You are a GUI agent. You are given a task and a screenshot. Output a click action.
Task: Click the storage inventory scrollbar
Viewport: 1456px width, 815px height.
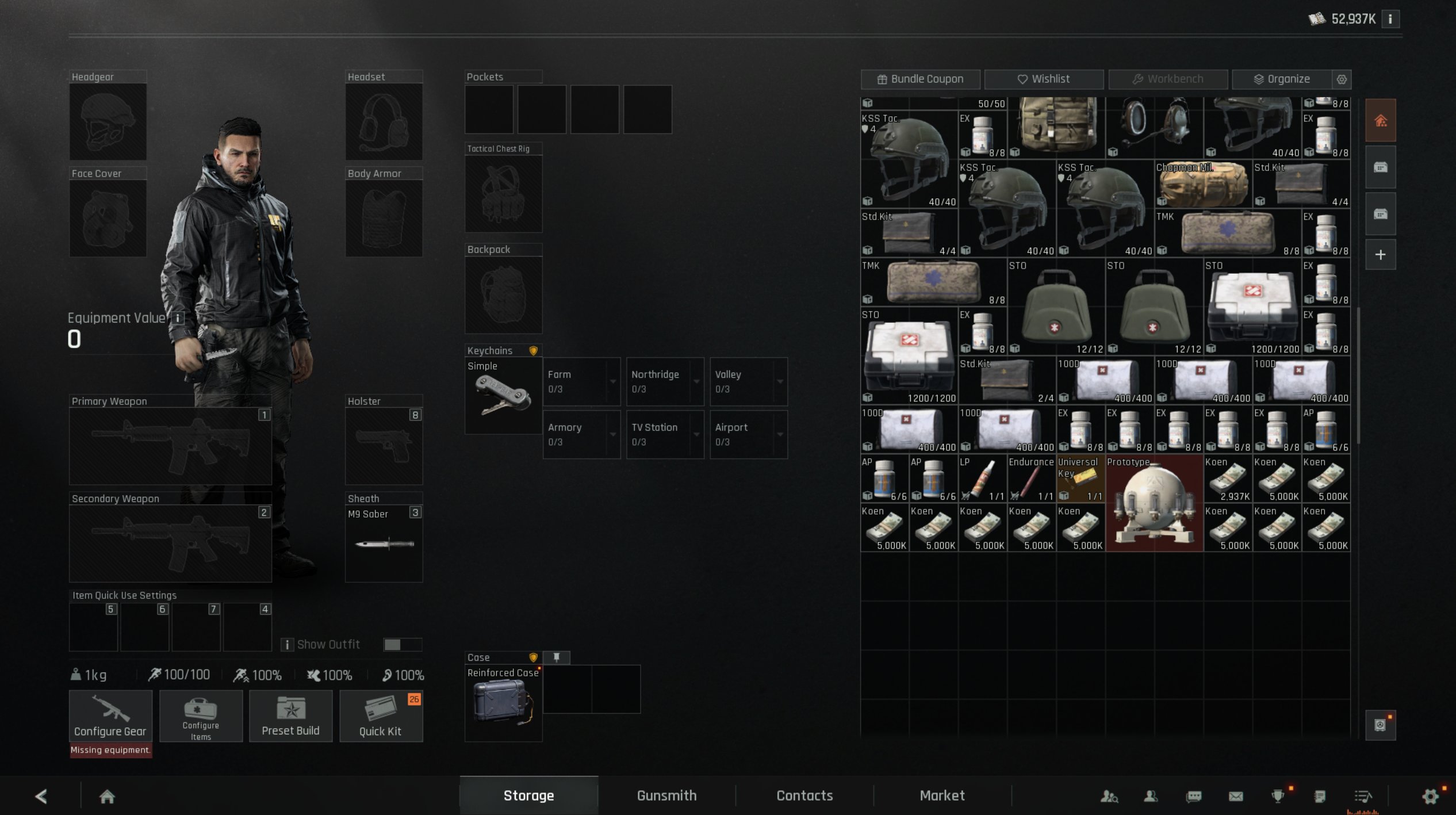click(x=1359, y=376)
